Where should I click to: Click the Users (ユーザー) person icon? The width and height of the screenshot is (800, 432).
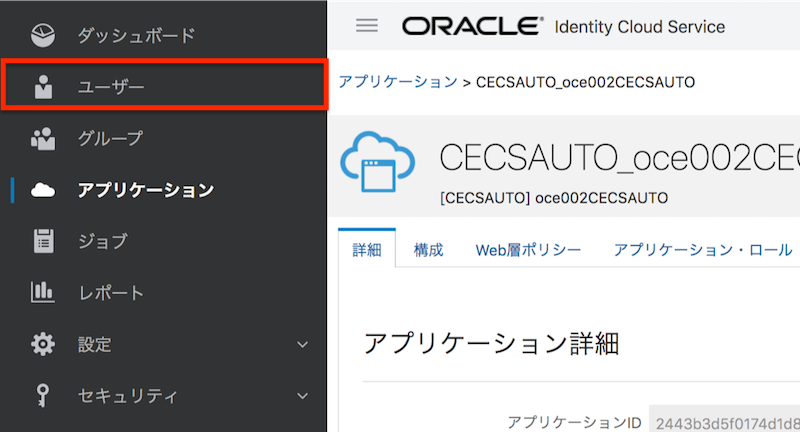click(43, 87)
